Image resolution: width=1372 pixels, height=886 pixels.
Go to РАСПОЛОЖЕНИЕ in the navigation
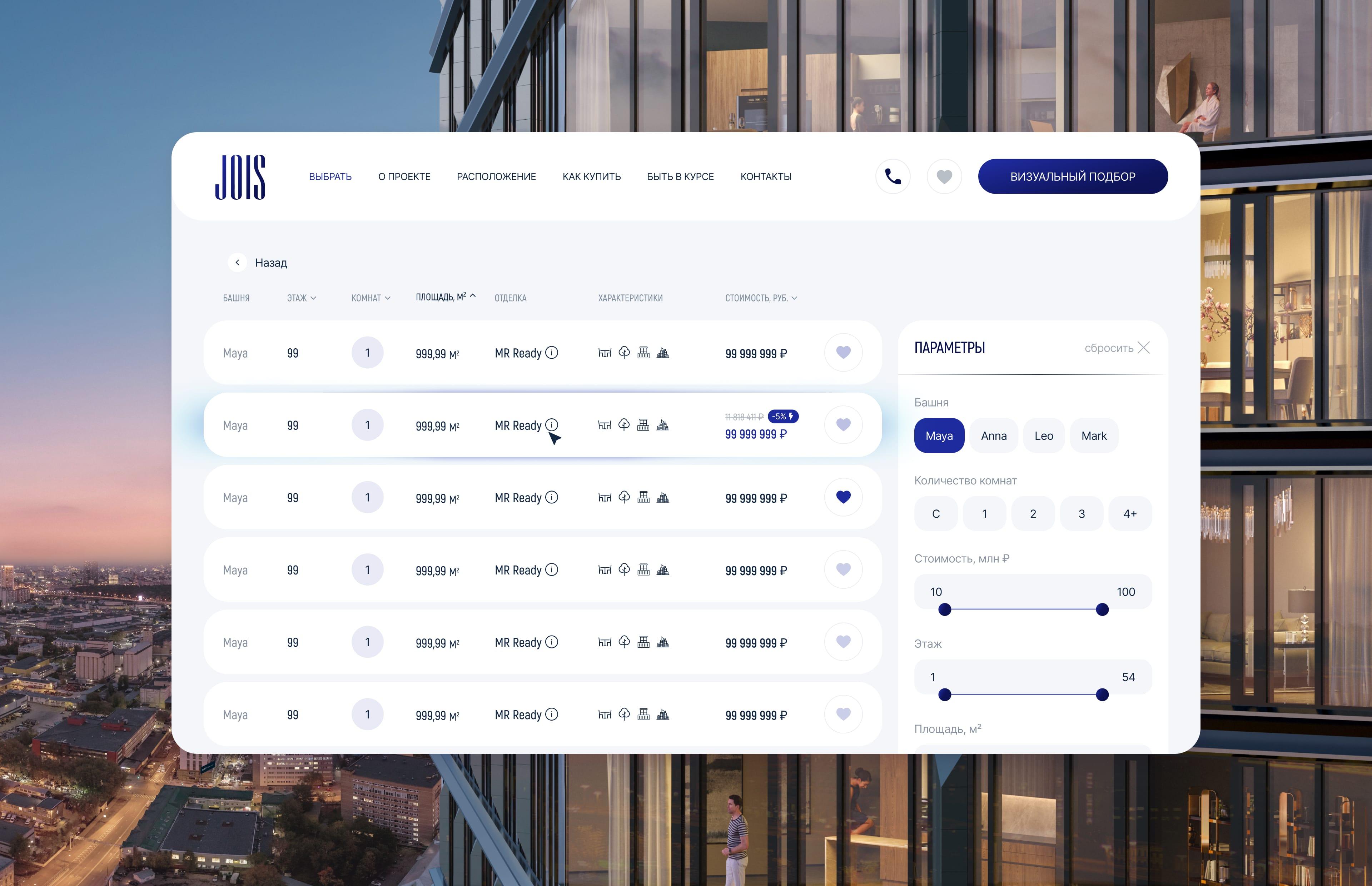pyautogui.click(x=496, y=176)
